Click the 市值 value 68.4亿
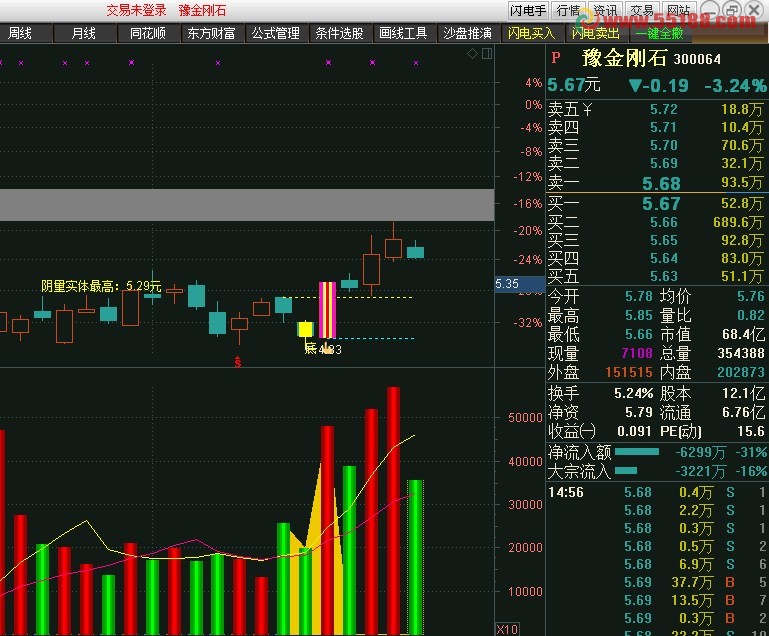769x636 pixels. coord(743,334)
